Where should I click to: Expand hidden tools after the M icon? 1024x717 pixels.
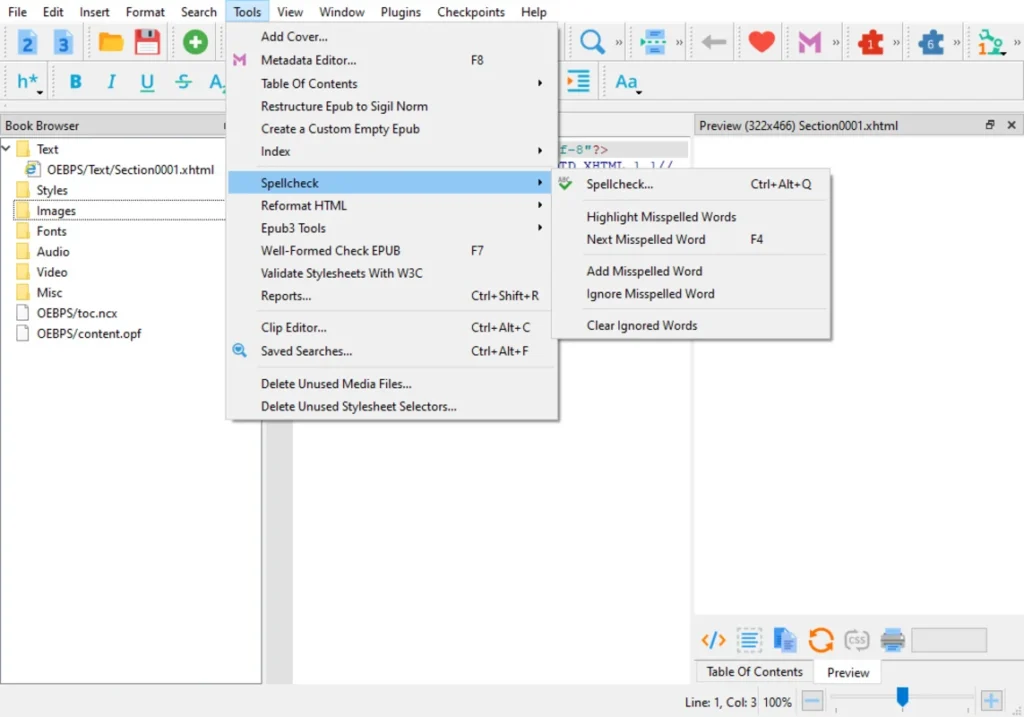[836, 42]
